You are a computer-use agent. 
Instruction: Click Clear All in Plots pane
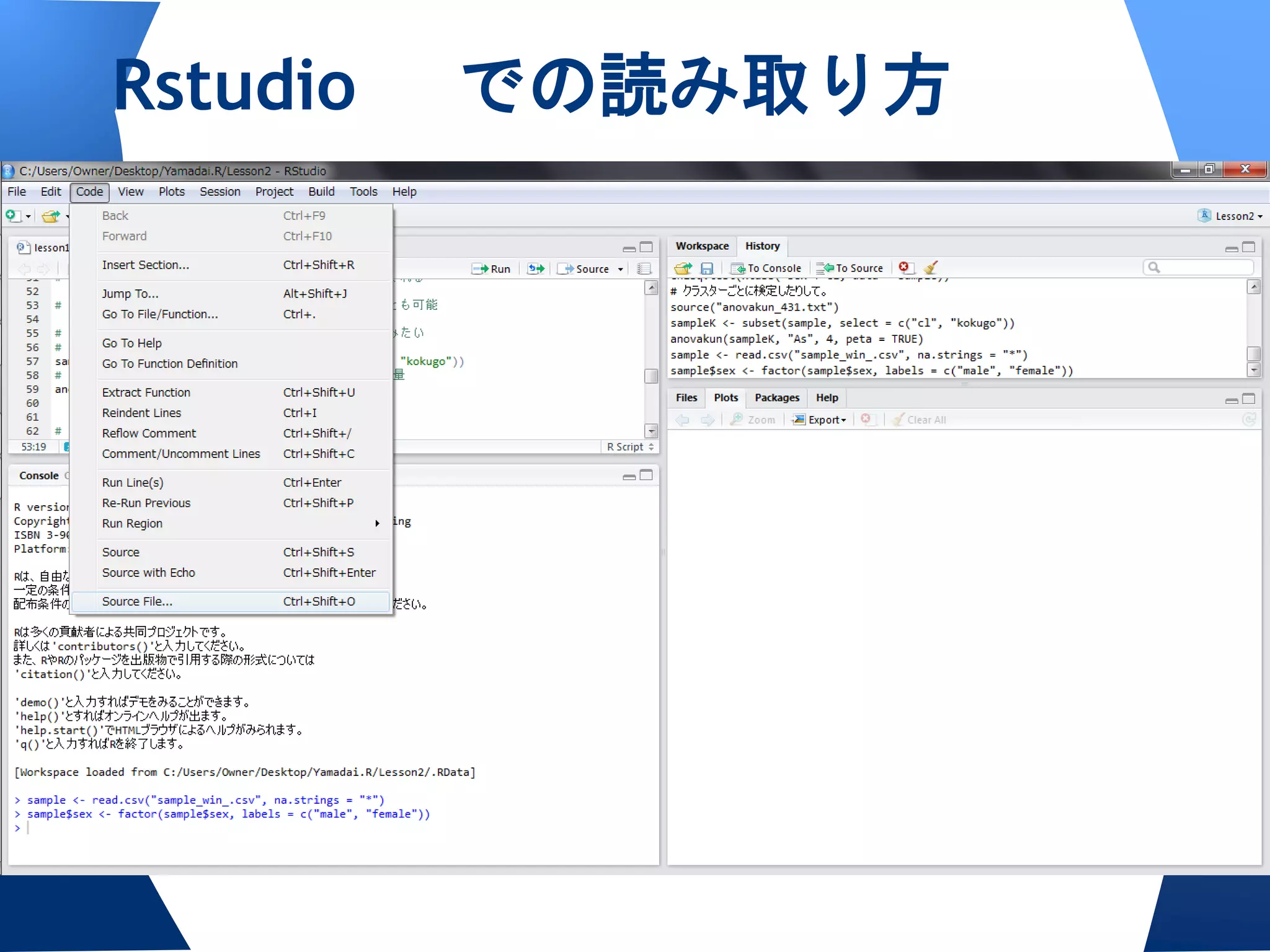(919, 420)
